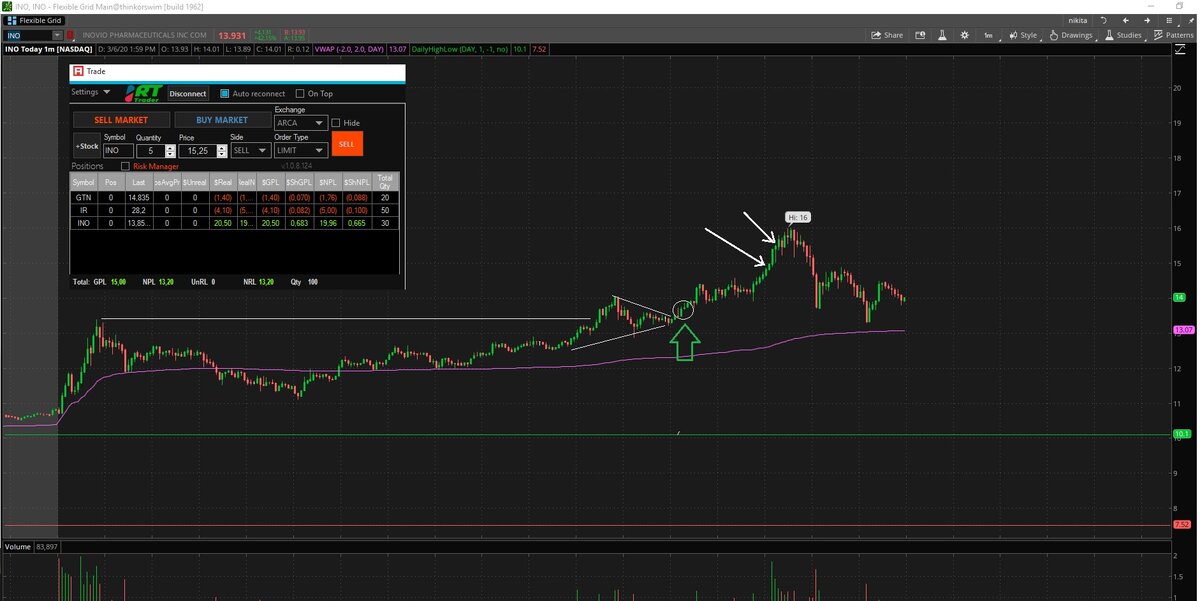Enable the On Top checkbox
The height and width of the screenshot is (601, 1200).
coord(299,94)
